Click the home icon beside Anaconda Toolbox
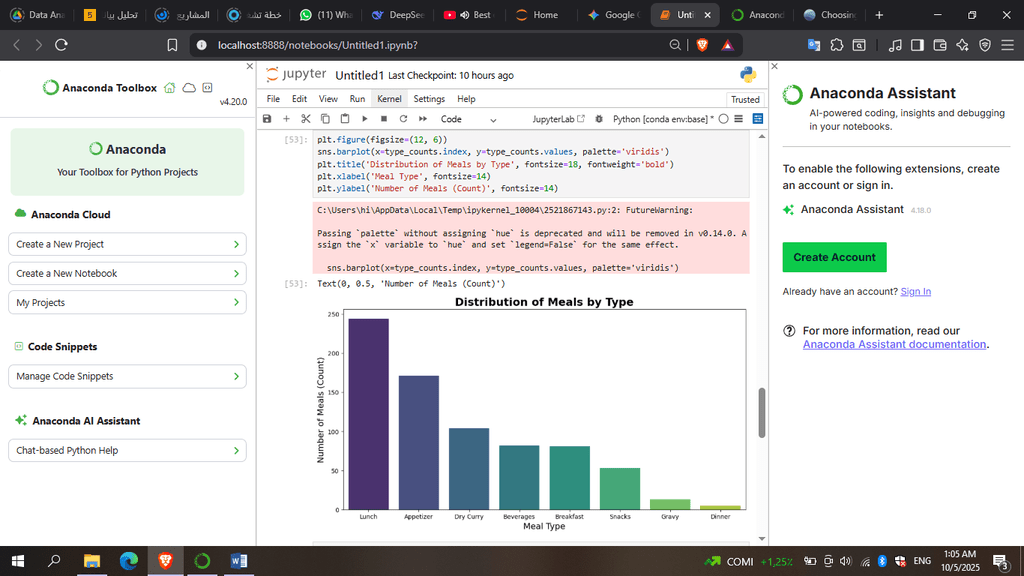 pyautogui.click(x=169, y=88)
